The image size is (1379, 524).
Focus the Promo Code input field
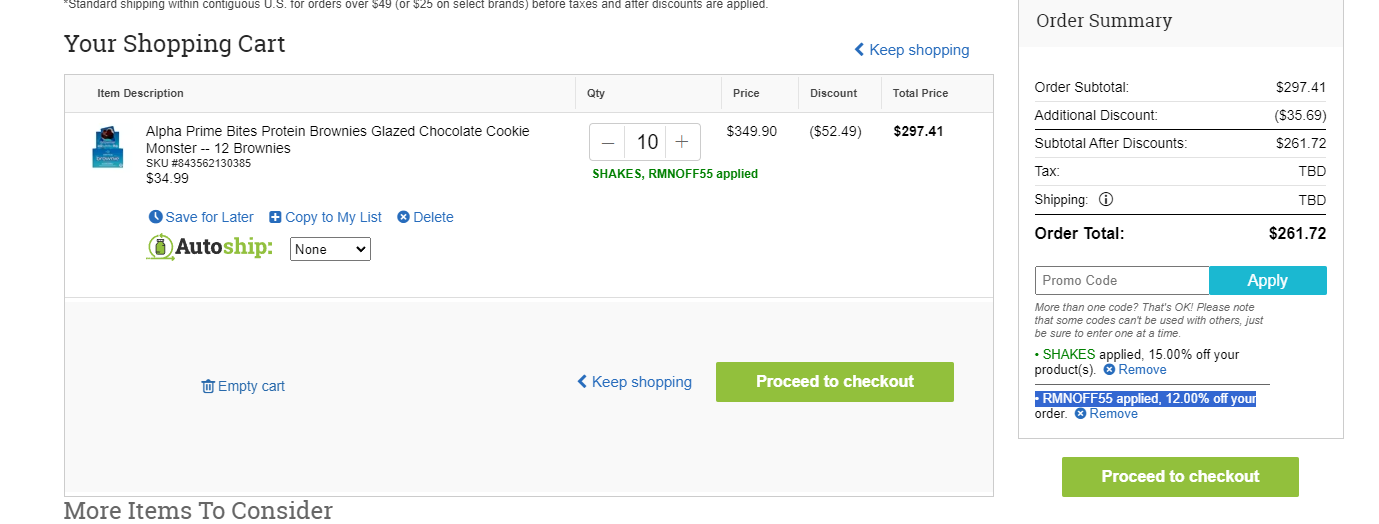pyautogui.click(x=1122, y=280)
